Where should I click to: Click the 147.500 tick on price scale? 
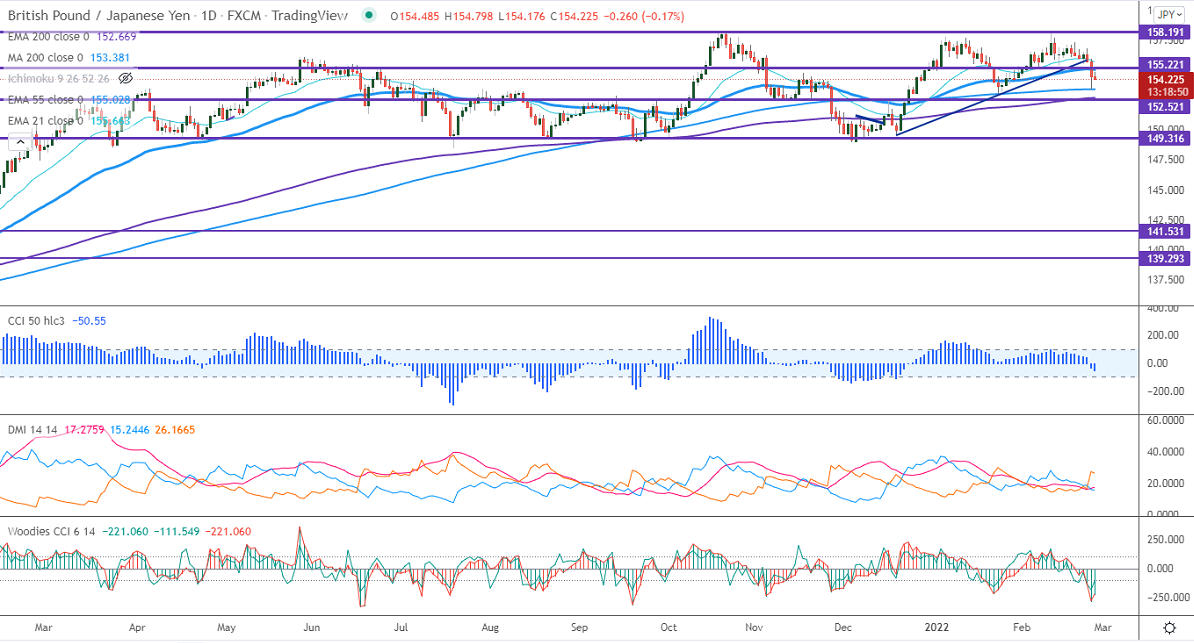[x=1166, y=159]
